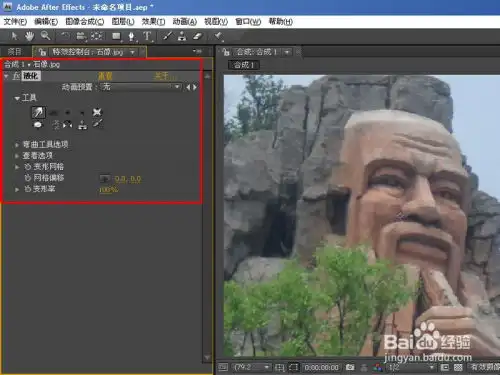Toggle the Composition viewer panel lock
This screenshot has height=375, width=500.
226,52
